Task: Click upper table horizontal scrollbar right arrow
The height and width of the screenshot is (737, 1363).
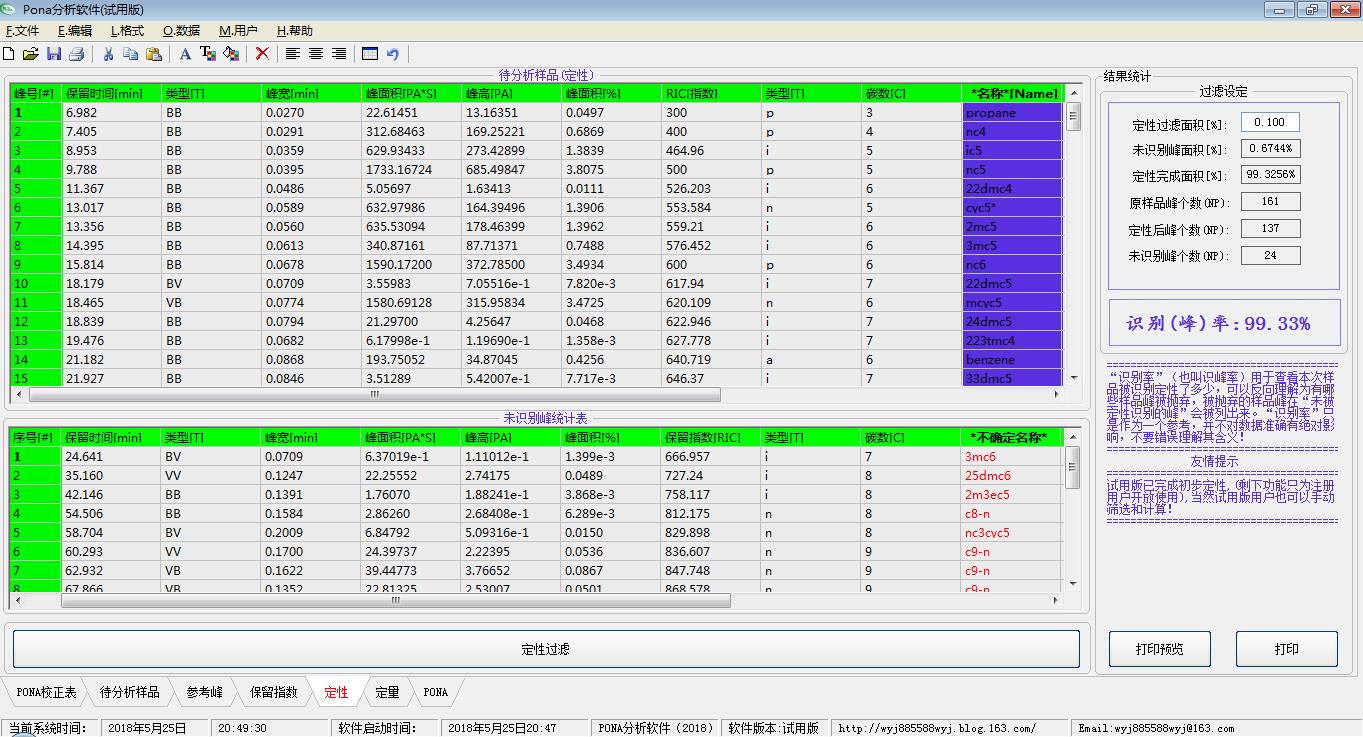Action: tap(1057, 394)
